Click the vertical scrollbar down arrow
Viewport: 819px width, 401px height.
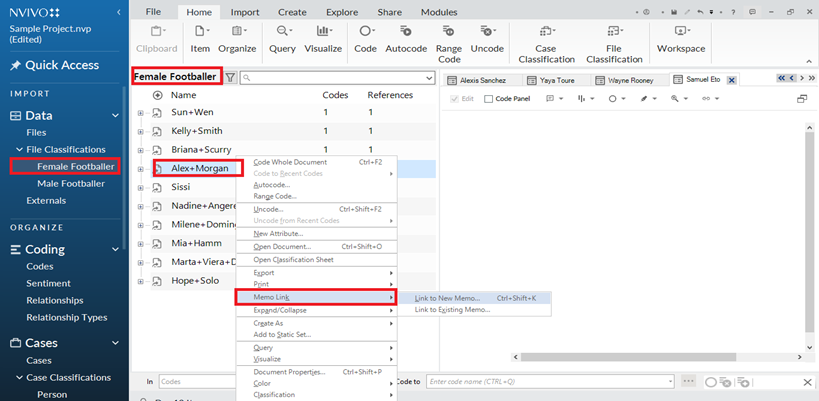pos(810,347)
